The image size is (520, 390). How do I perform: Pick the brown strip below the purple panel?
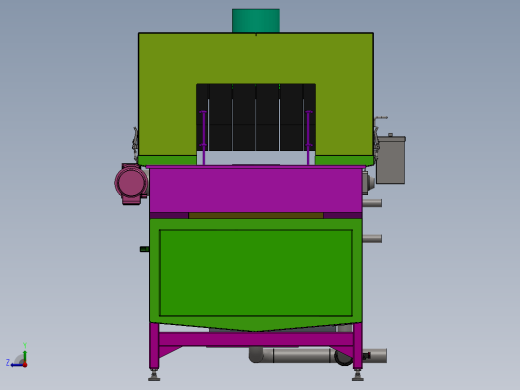click(x=256, y=216)
